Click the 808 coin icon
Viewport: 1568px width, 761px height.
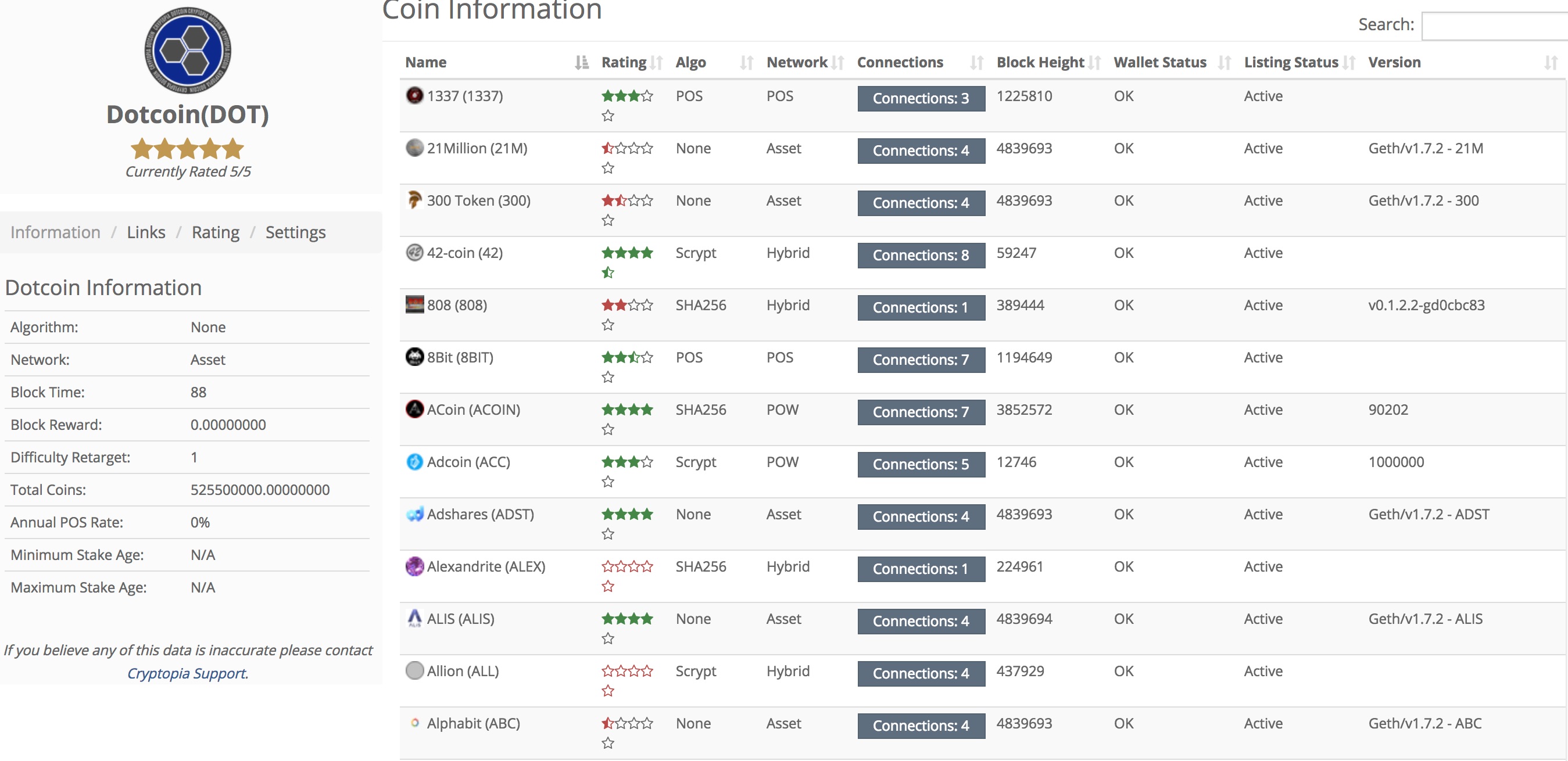(414, 304)
